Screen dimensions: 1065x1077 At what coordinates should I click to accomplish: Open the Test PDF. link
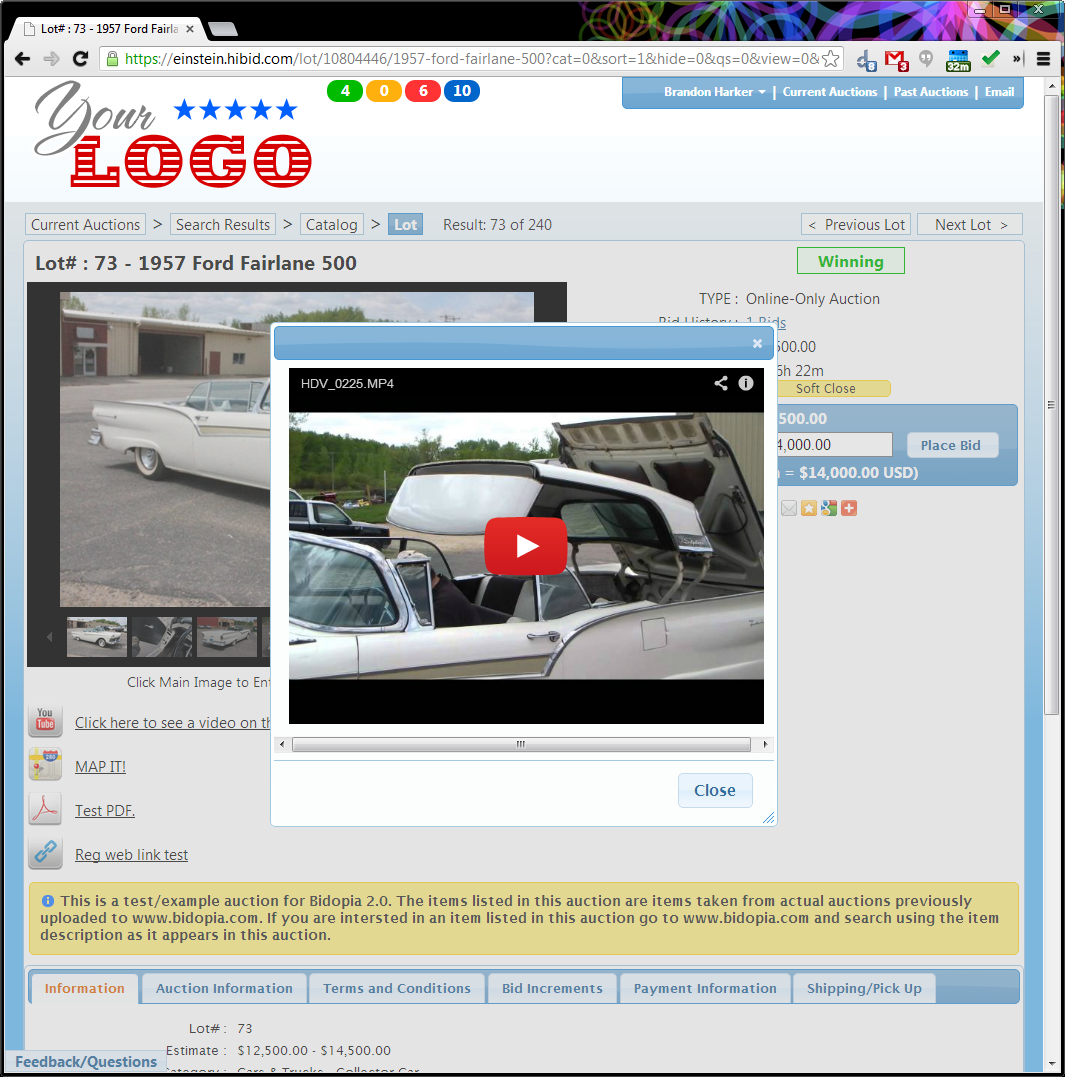[x=105, y=810]
